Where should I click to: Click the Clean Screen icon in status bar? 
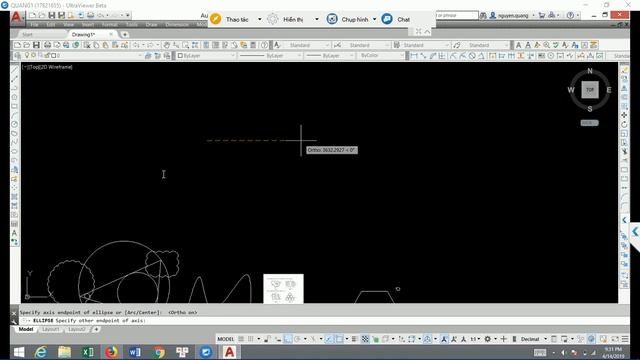pos(615,339)
